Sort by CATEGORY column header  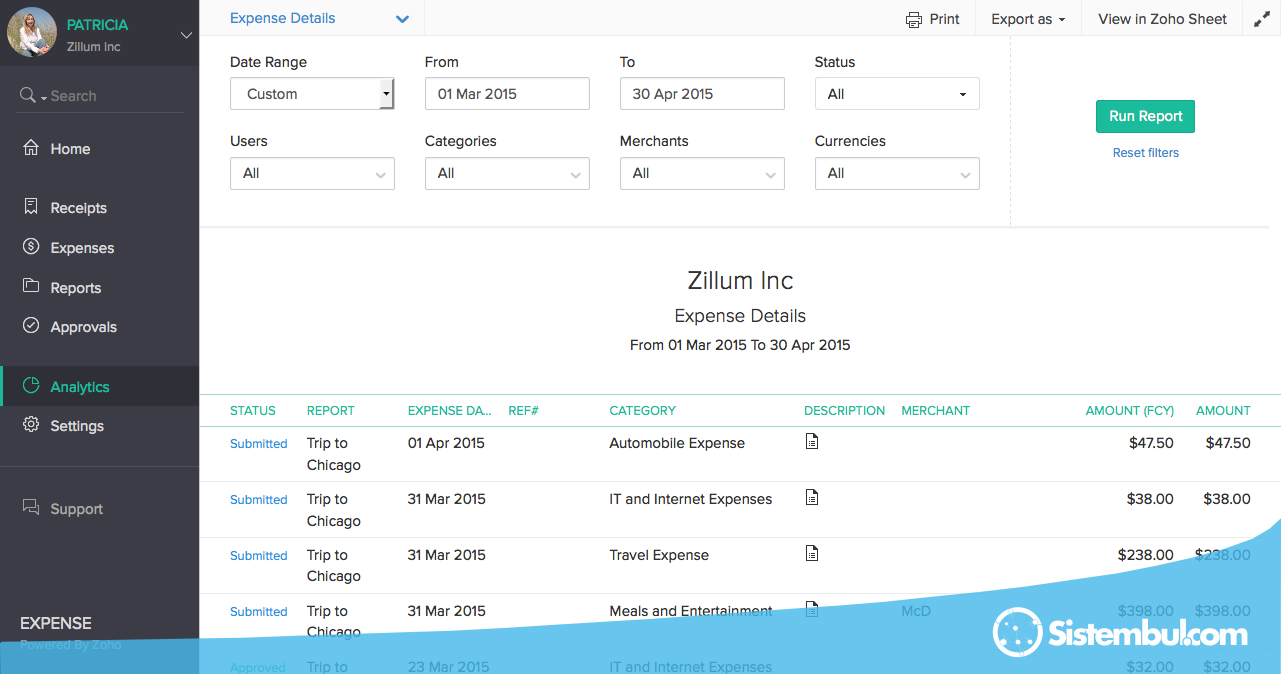(642, 411)
